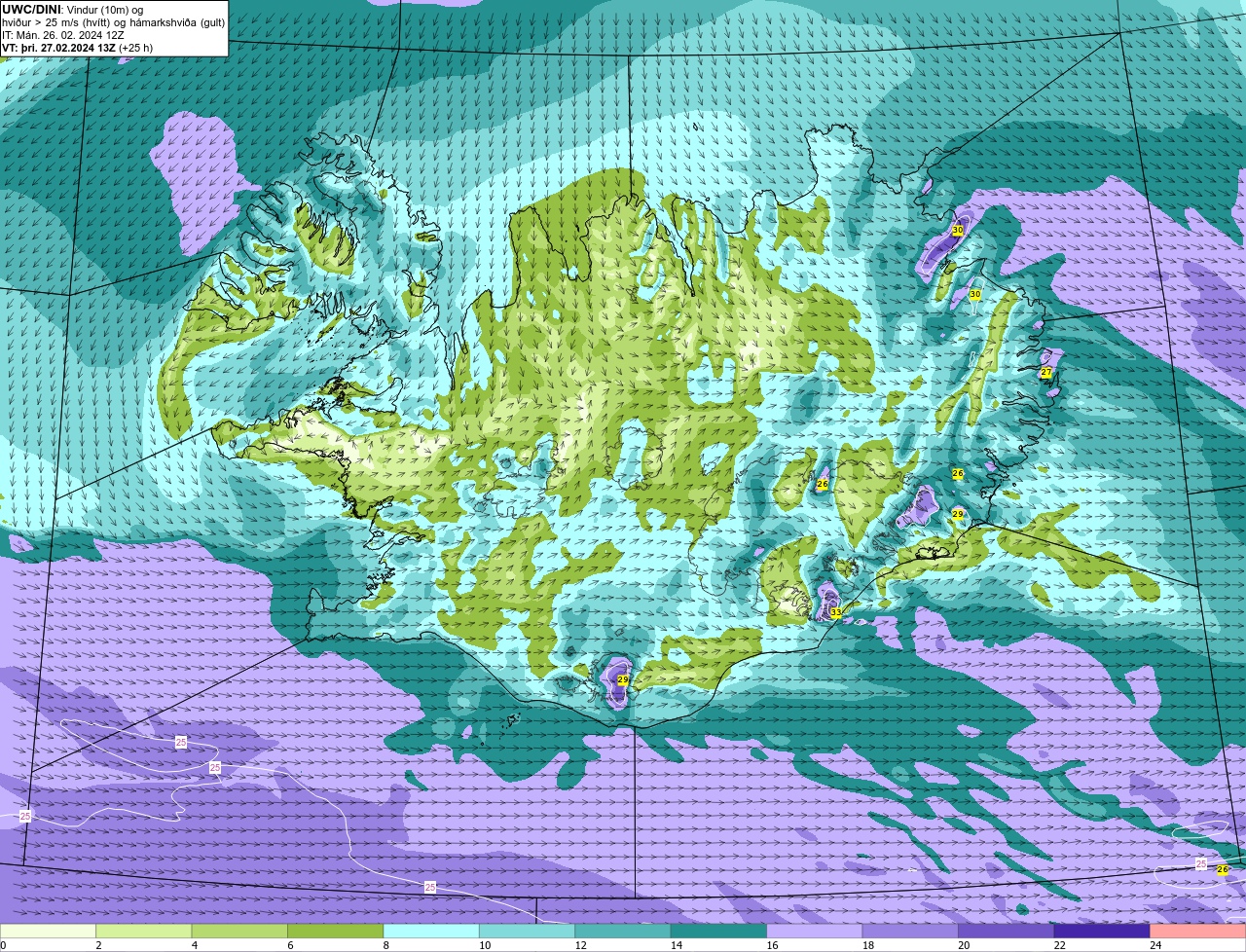
Task: Pick the 2–4 m/s legend color swatch
Action: pyautogui.click(x=144, y=932)
